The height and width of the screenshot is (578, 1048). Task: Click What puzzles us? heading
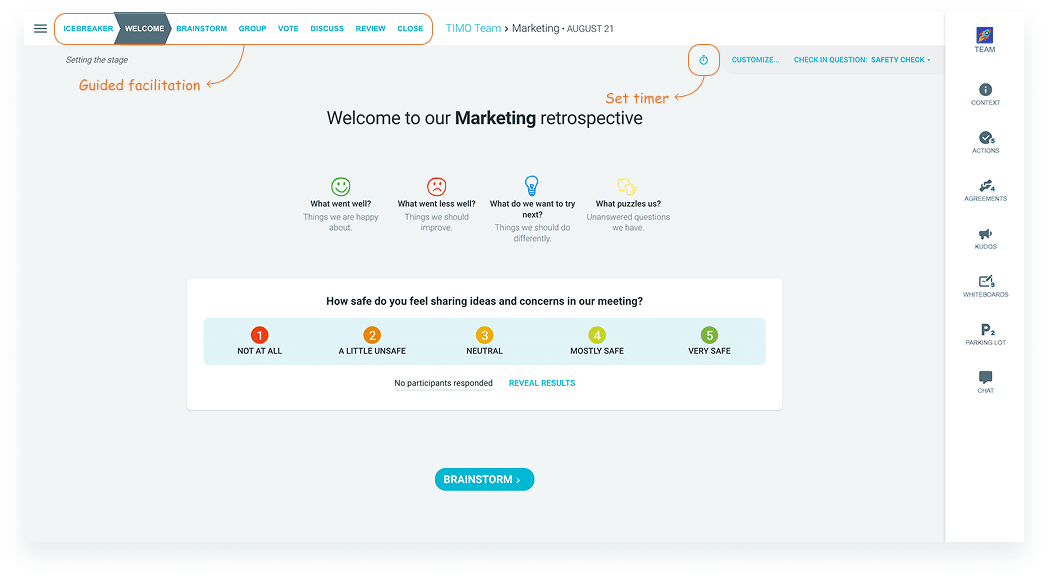[628, 204]
